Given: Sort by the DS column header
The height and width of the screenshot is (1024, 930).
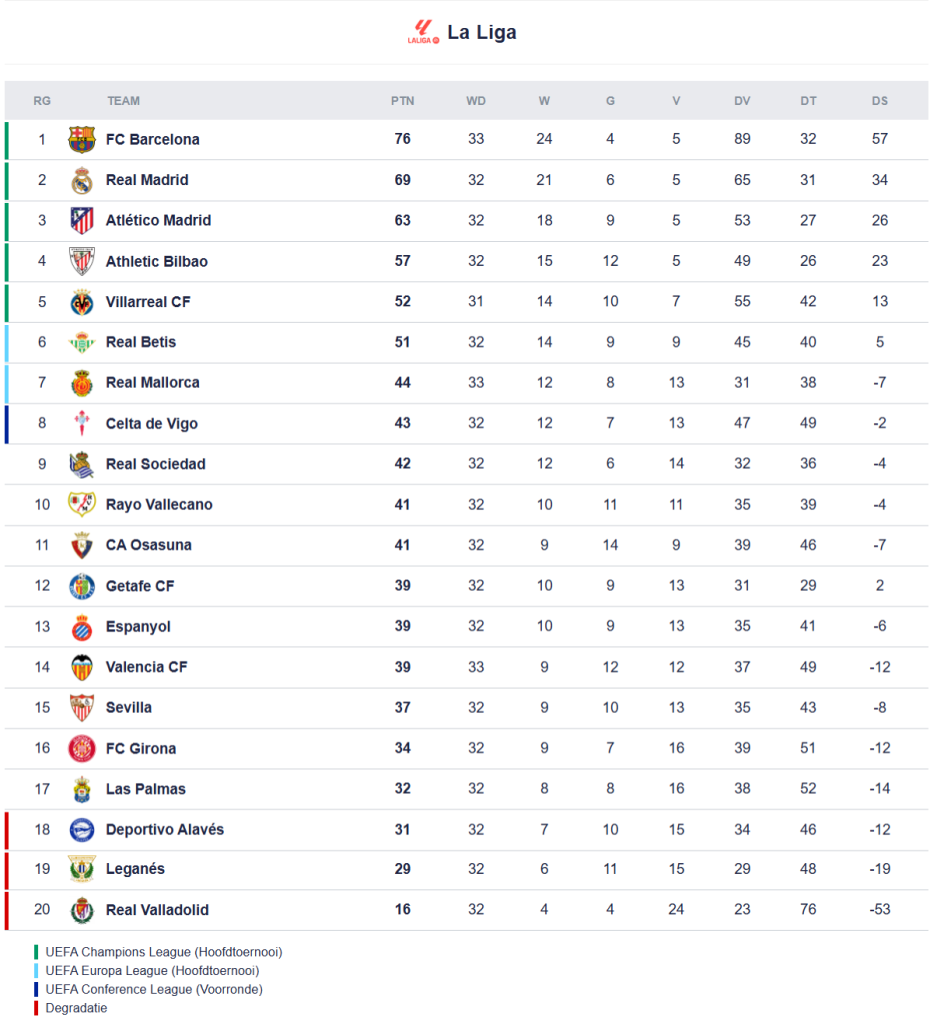Looking at the screenshot, I should point(879,101).
